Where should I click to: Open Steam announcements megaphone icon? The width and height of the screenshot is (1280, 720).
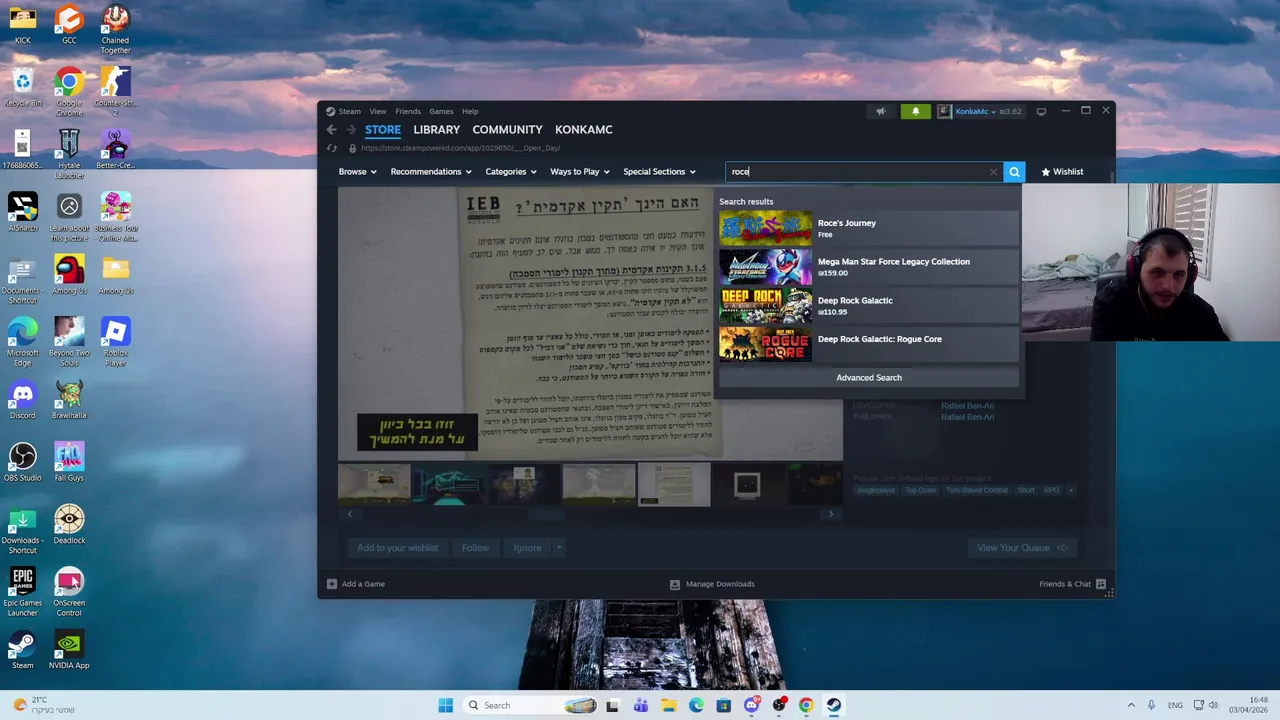[881, 112]
